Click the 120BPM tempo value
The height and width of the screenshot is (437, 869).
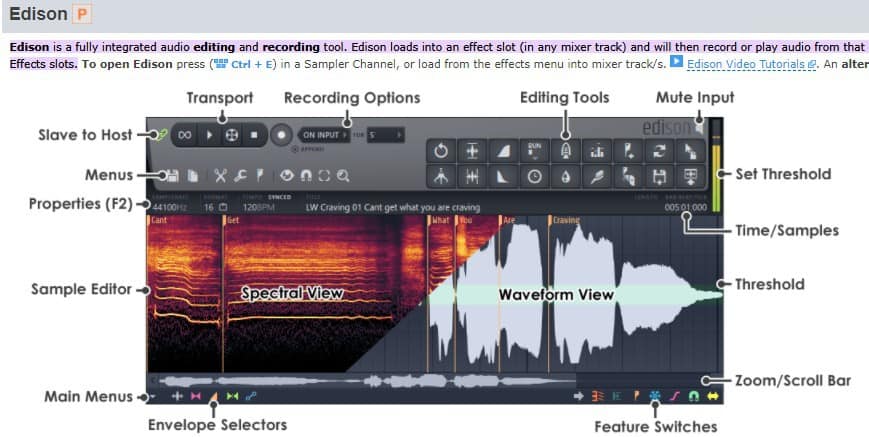coord(259,208)
